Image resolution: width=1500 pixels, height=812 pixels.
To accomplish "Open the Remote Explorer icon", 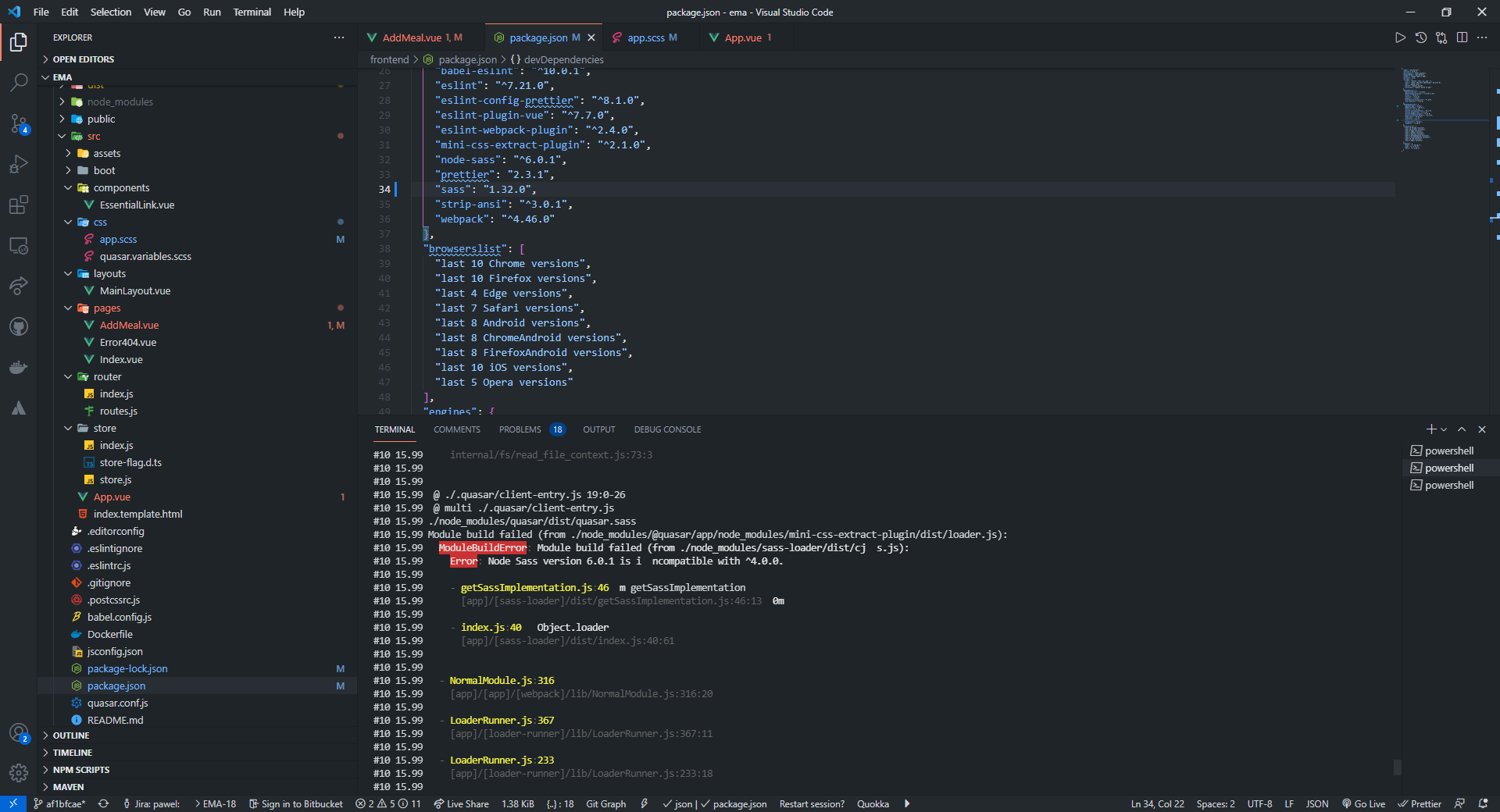I will (x=19, y=245).
